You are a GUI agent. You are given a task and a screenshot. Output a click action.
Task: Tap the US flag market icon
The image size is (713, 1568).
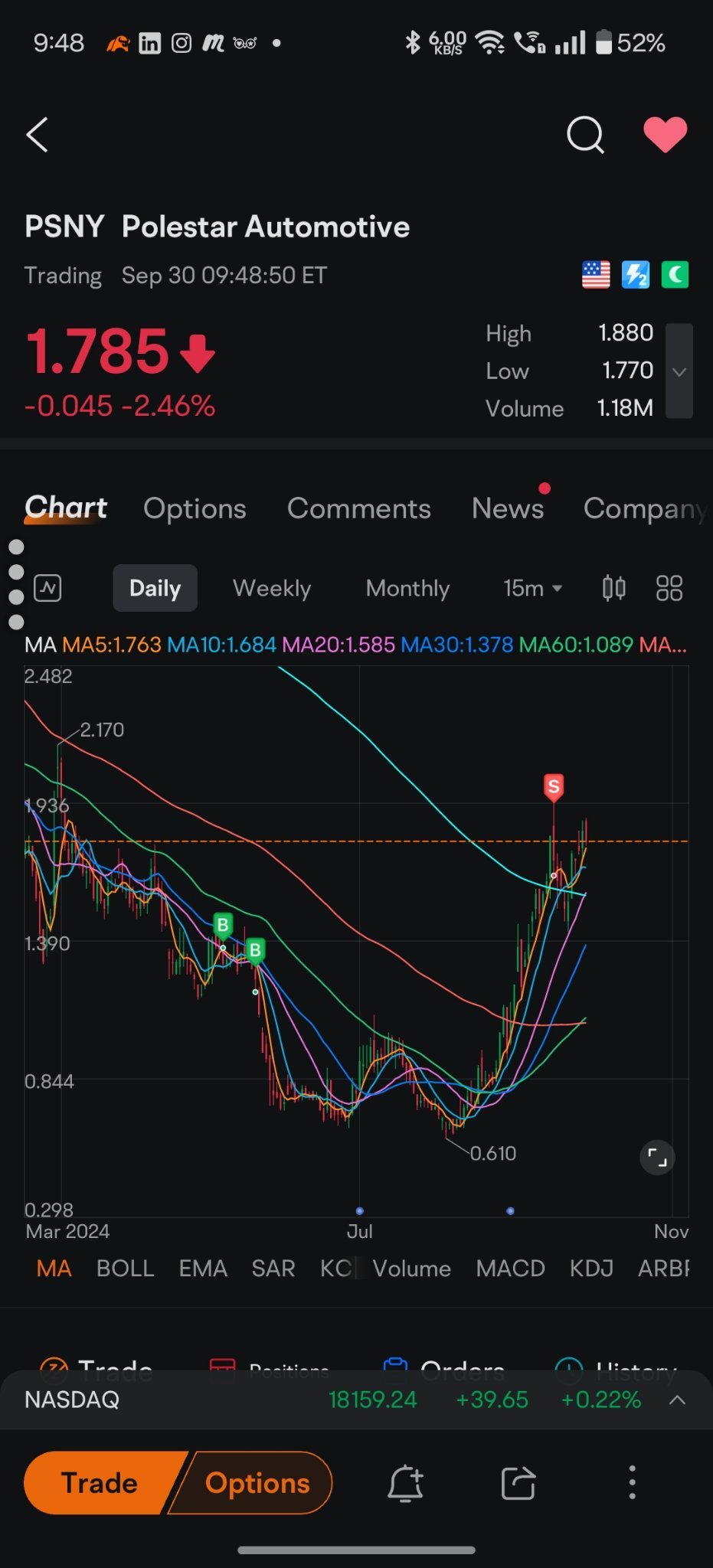tap(596, 274)
